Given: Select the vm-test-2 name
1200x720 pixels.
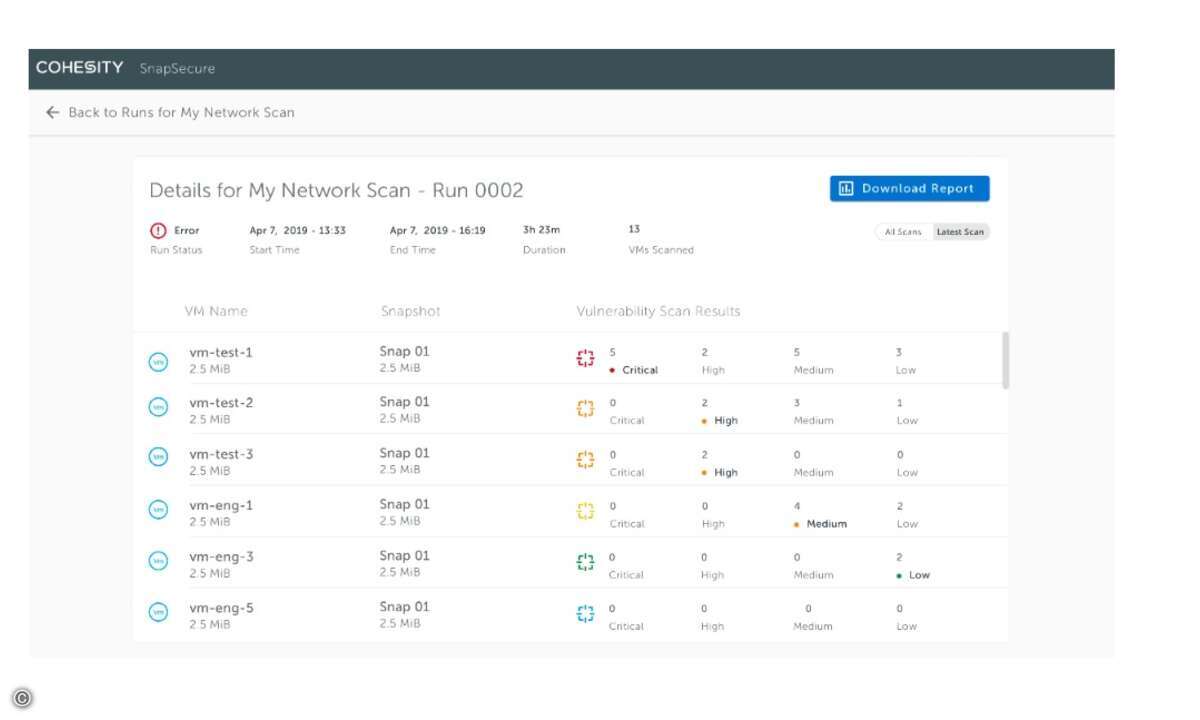Looking at the screenshot, I should (x=221, y=403).
